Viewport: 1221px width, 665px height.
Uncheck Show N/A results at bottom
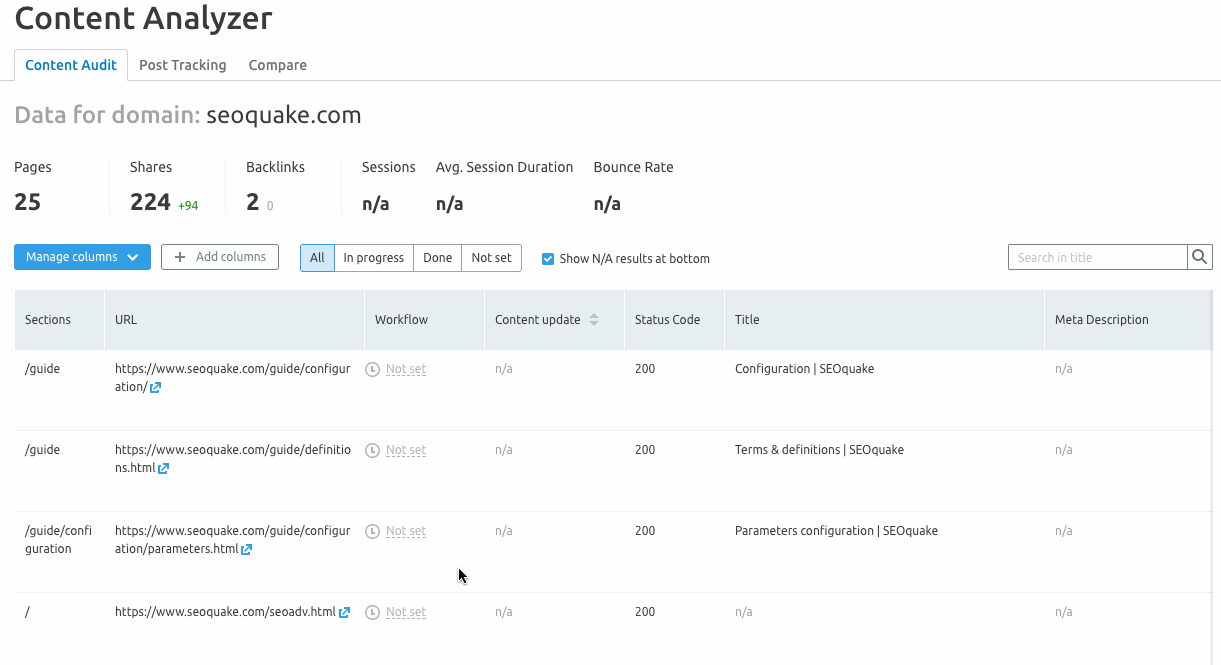tap(548, 259)
